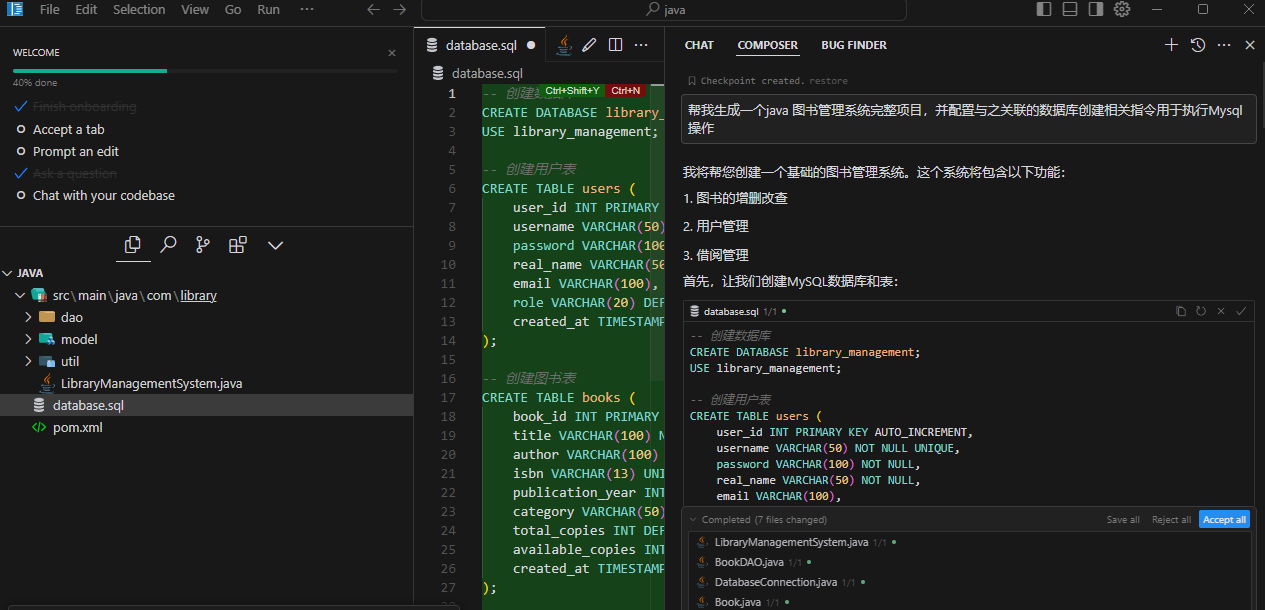Open the Extensions view icon
Image resolution: width=1265 pixels, height=610 pixels.
(237, 244)
